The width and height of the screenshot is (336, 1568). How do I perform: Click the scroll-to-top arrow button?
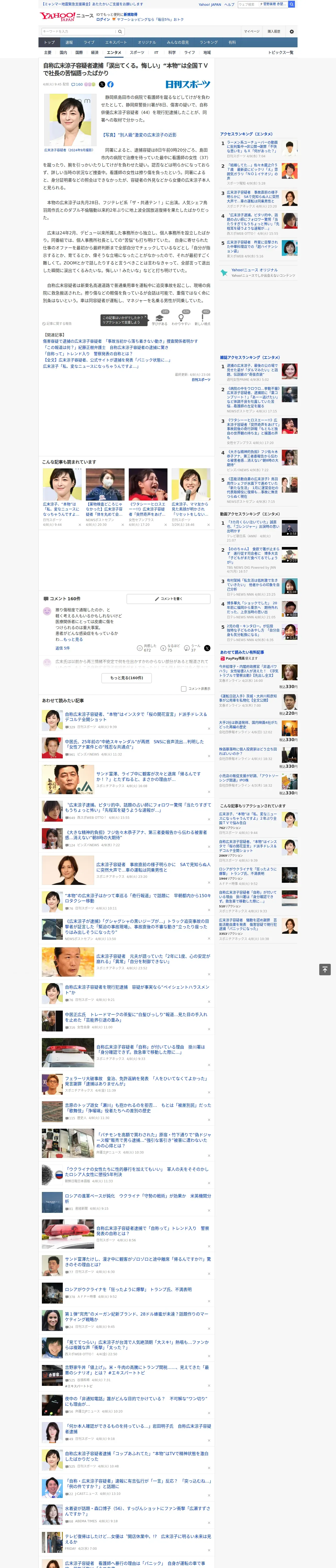pyautogui.click(x=324, y=970)
